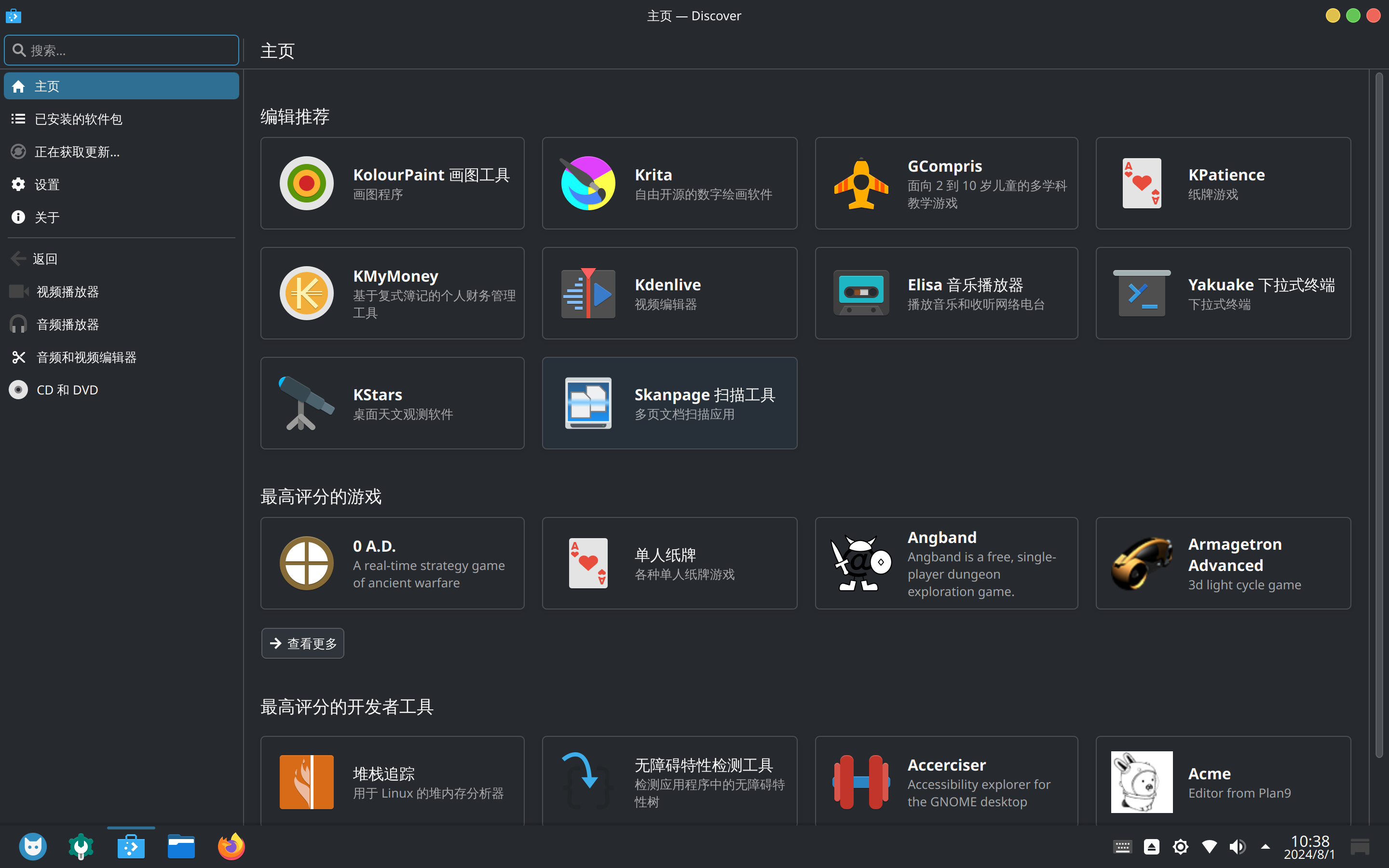Click the KolourPaint target icon
The height and width of the screenshot is (868, 1389).
pyautogui.click(x=307, y=183)
